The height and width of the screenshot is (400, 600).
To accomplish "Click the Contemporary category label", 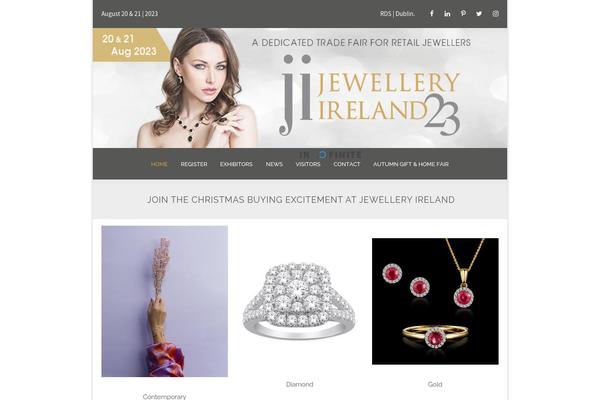I will (165, 397).
